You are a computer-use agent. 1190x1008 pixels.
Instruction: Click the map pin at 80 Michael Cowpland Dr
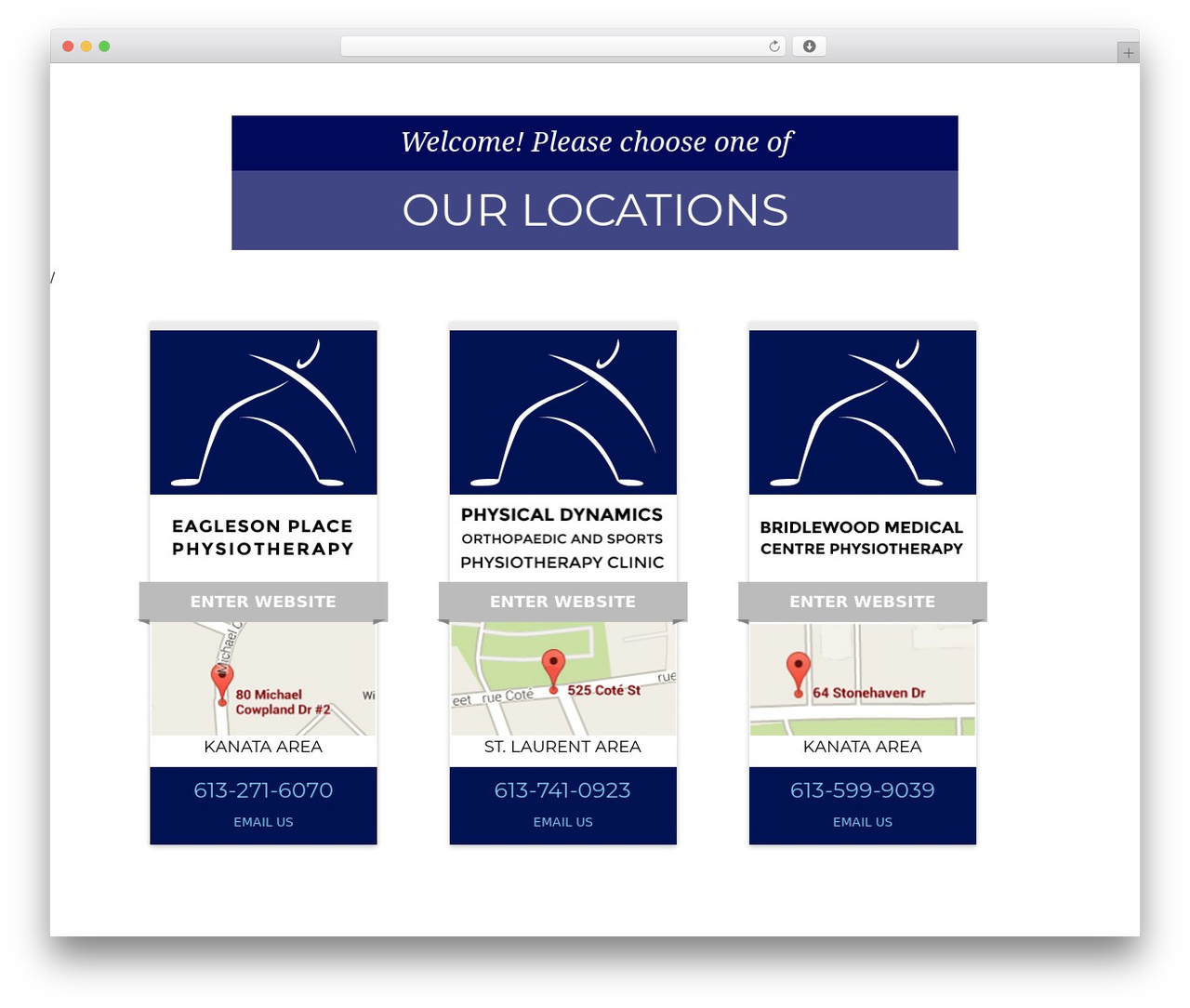[222, 684]
